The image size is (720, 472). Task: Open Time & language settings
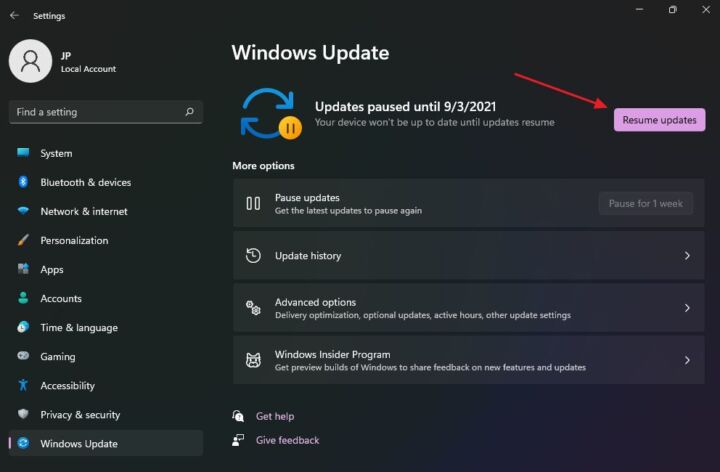(x=106, y=327)
